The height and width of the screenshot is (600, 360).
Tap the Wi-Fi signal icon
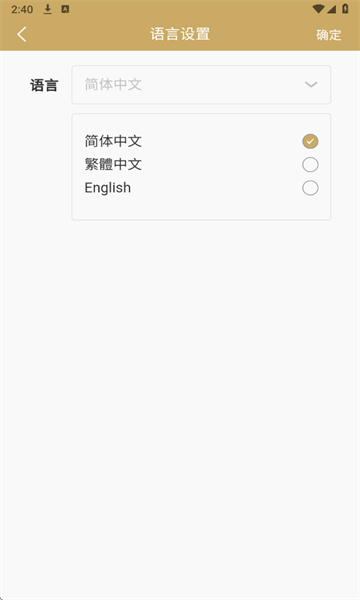tap(318, 9)
